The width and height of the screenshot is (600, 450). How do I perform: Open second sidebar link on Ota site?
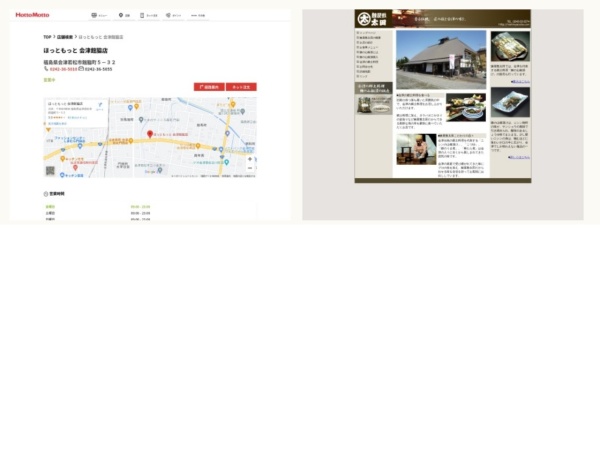click(368, 38)
